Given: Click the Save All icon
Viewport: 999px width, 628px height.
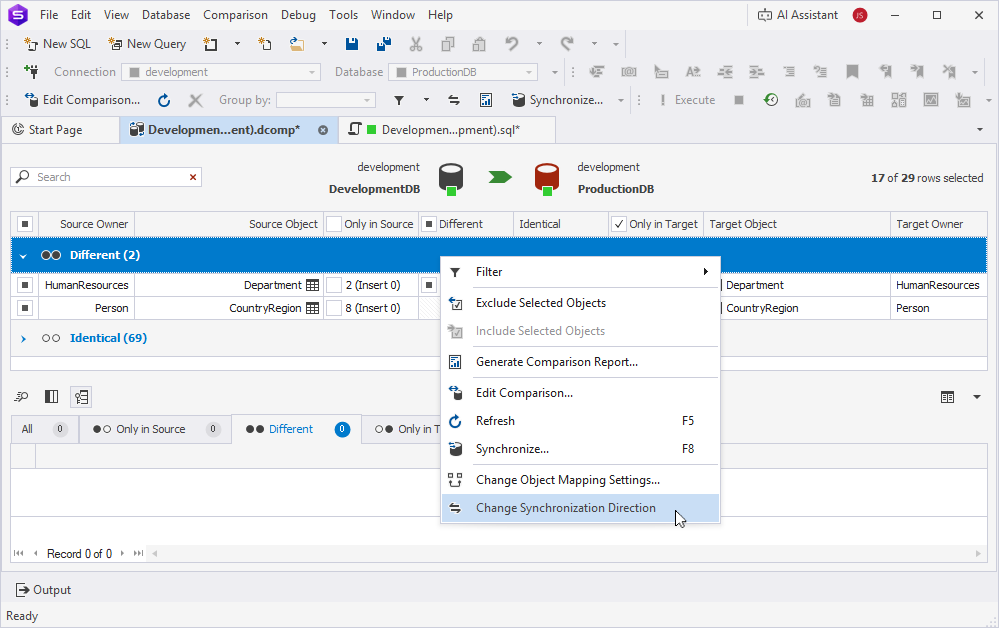Looking at the screenshot, I should pos(384,44).
